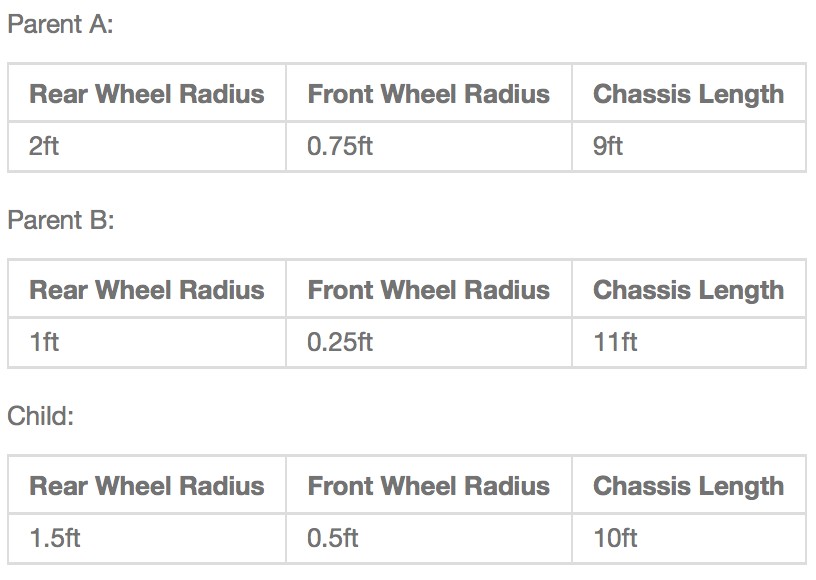Viewport: 816px width, 580px height.
Task: Select Parent A Rear Wheel Radius header
Action: click(x=147, y=94)
